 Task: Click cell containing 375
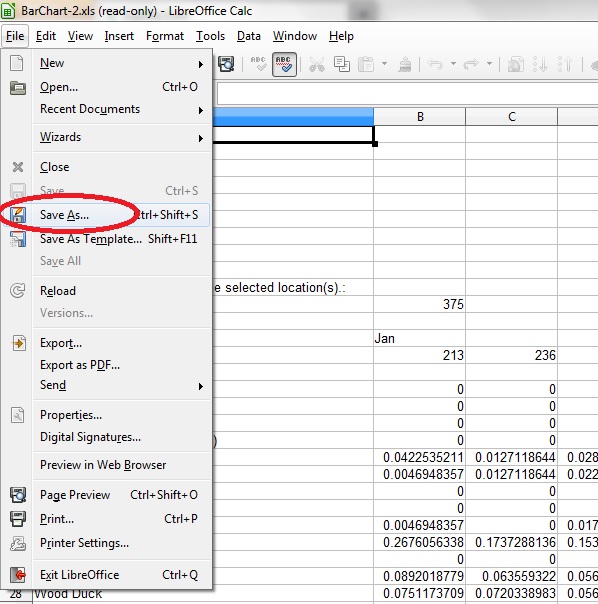tap(420, 304)
